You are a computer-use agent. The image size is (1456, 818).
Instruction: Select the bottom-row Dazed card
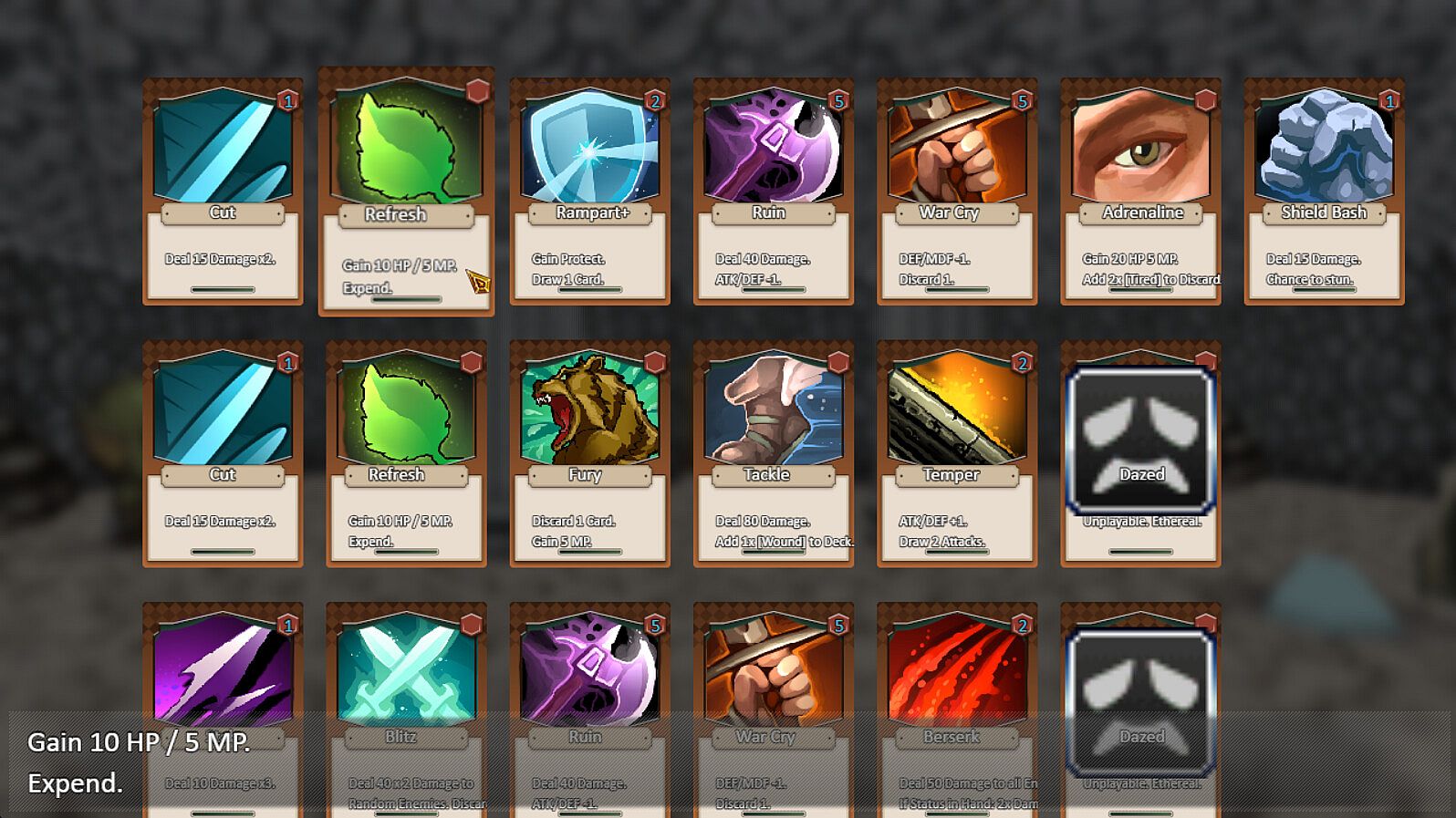[1140, 710]
